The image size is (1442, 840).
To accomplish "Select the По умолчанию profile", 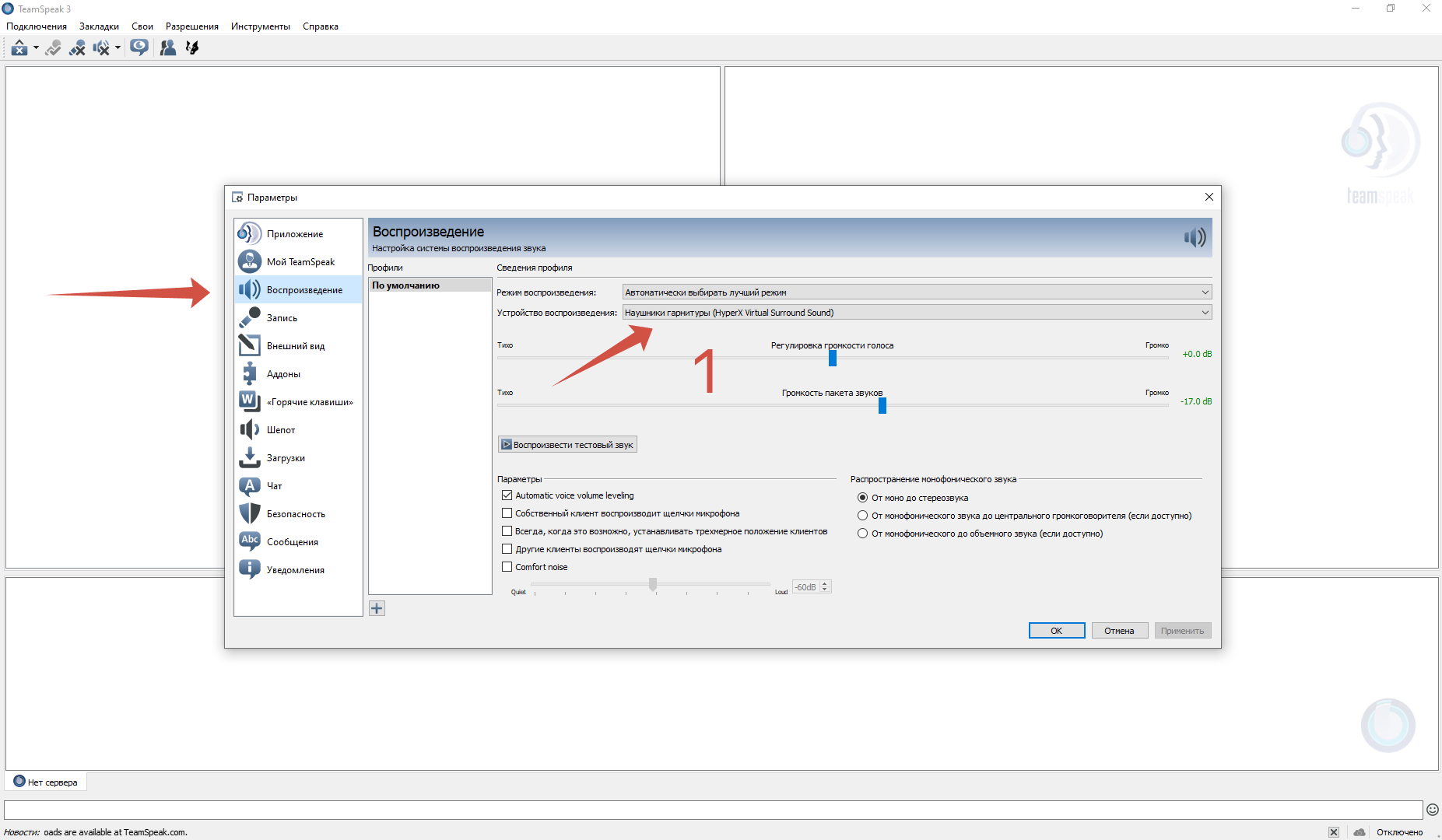I will [430, 285].
